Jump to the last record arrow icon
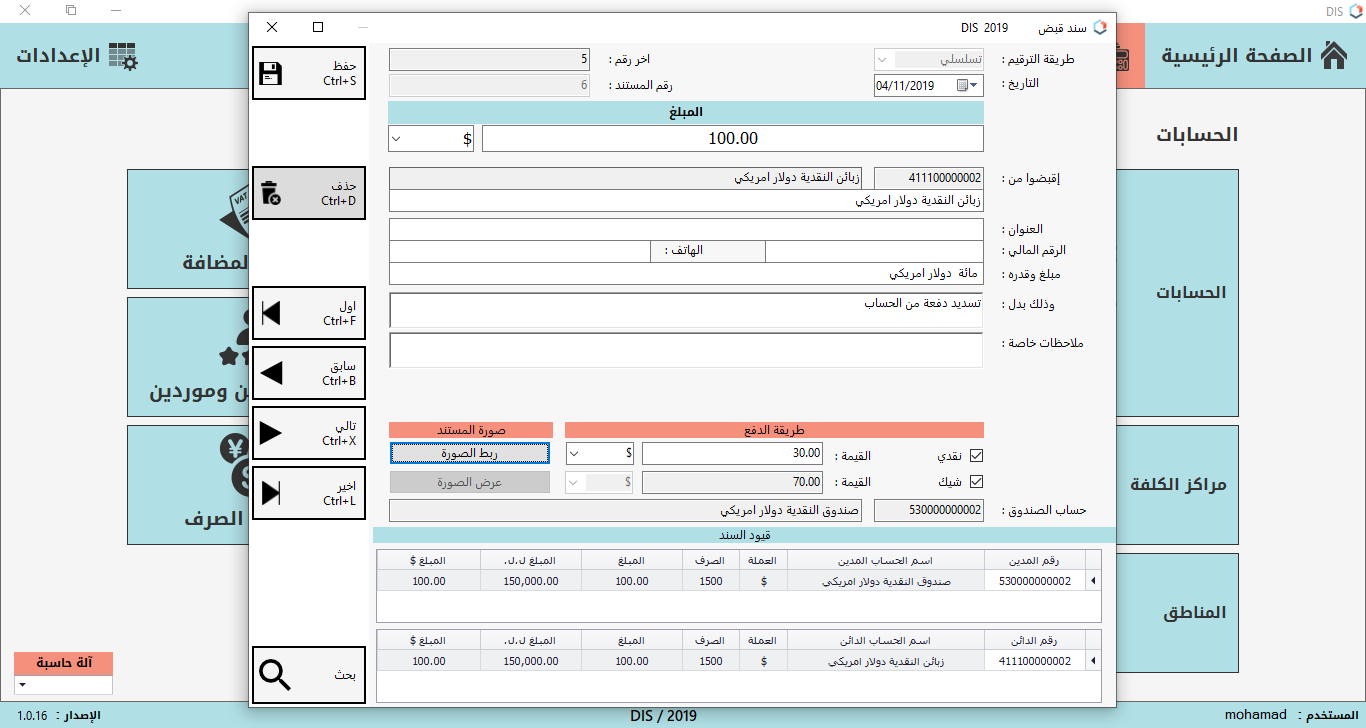This screenshot has height=728, width=1366. (x=270, y=493)
